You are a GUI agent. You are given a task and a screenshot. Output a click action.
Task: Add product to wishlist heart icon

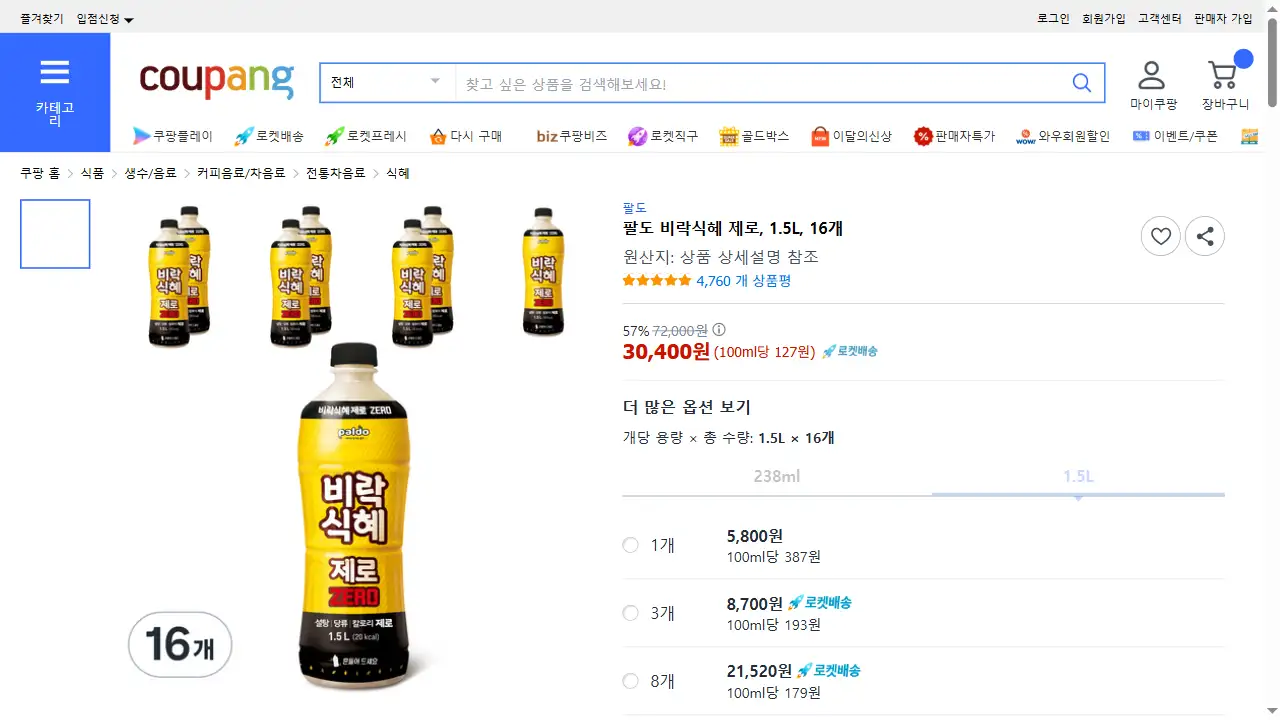click(x=1161, y=237)
